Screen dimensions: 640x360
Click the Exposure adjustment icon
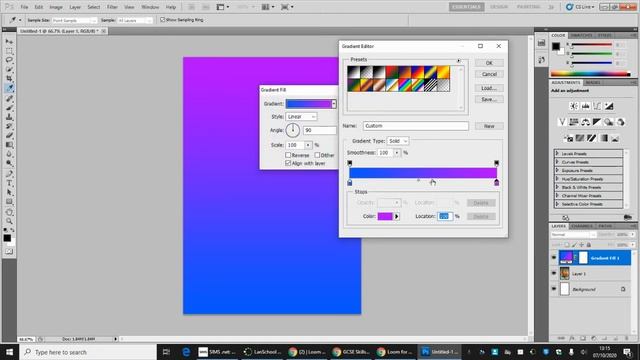pyautogui.click(x=609, y=106)
